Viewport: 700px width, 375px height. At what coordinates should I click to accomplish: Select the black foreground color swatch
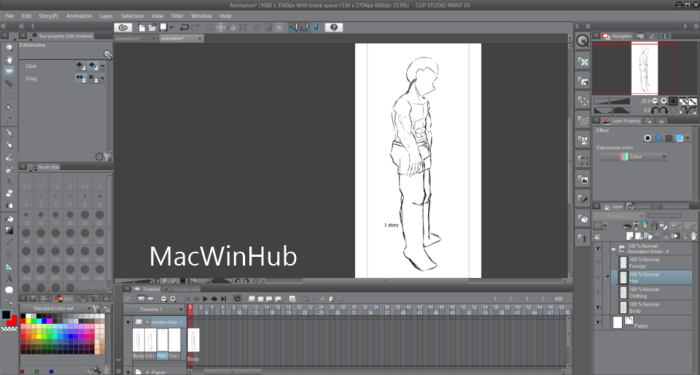(x=6, y=315)
